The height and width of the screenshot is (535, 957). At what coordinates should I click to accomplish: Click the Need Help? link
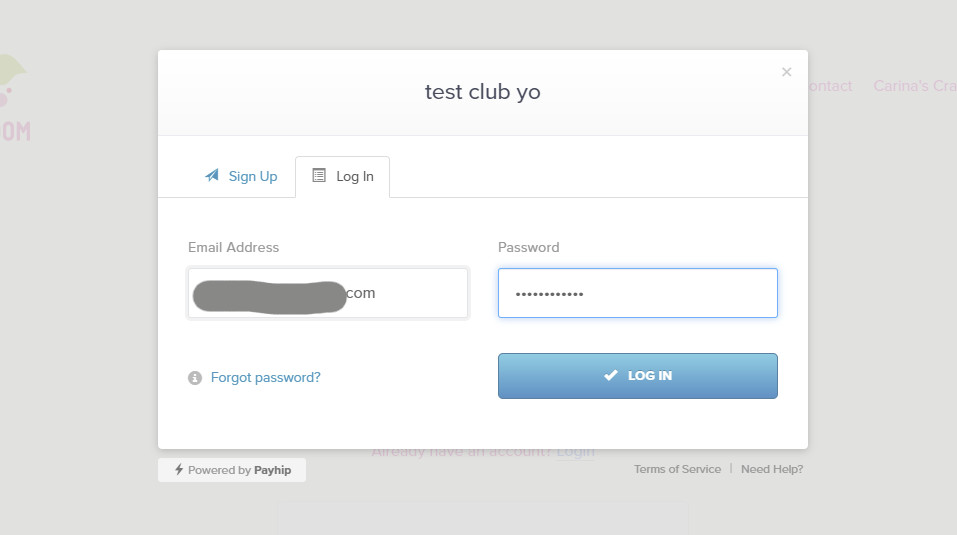click(x=772, y=469)
